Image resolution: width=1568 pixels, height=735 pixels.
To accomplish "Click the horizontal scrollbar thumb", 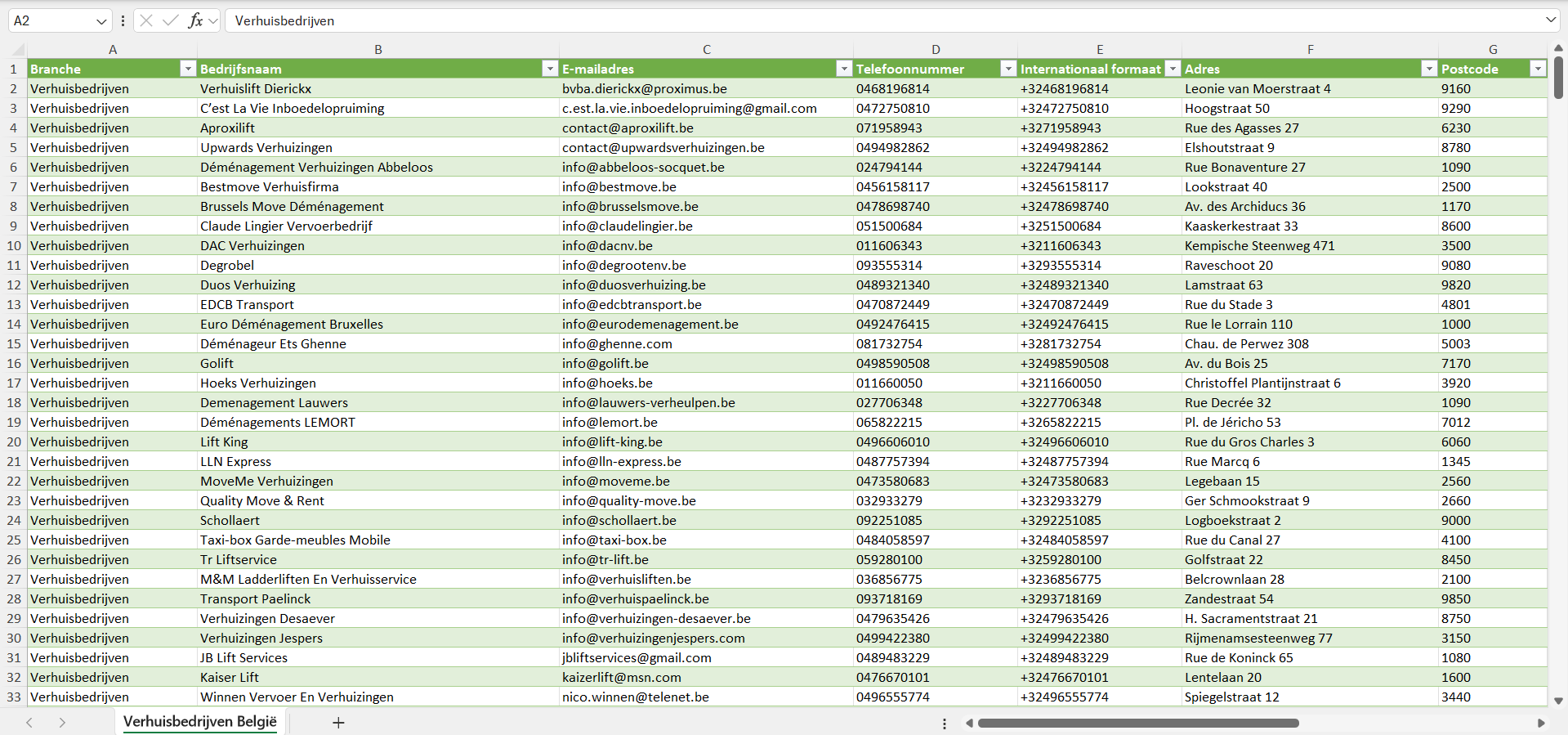I will (x=1137, y=723).
